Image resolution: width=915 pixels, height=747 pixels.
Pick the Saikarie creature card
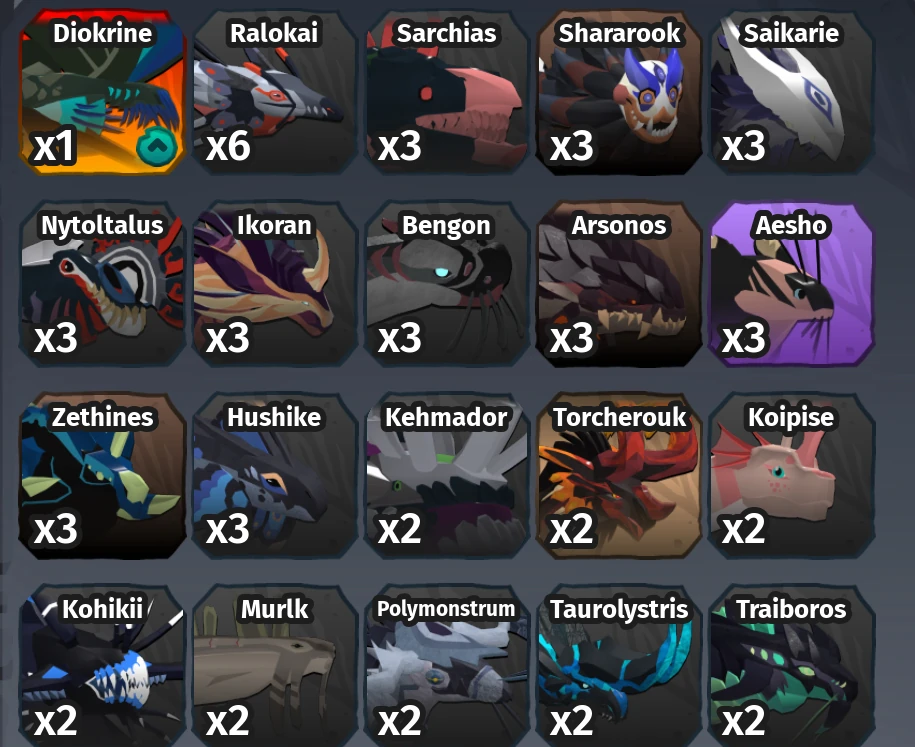point(791,92)
